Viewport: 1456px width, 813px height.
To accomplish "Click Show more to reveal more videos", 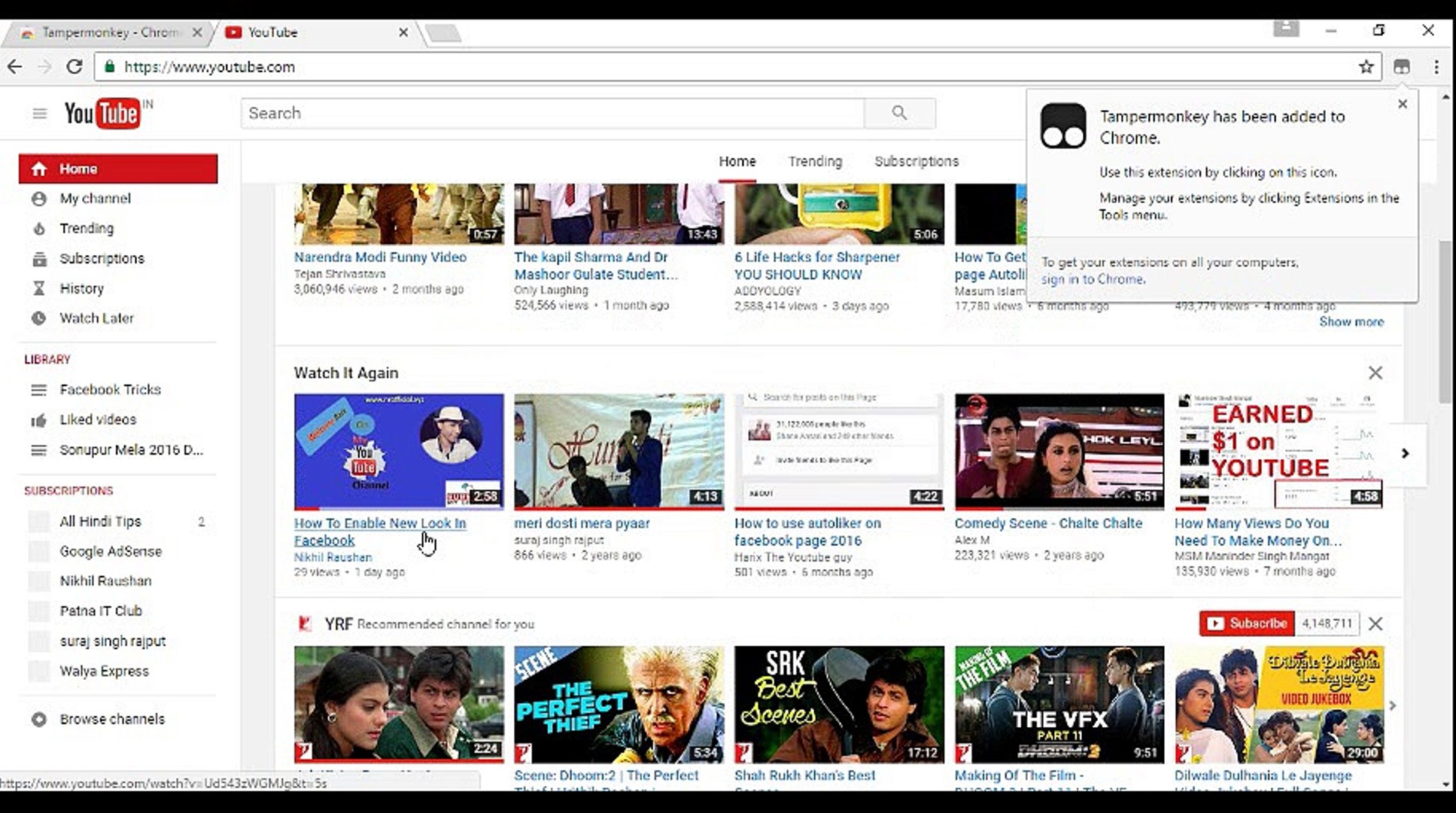I will point(1351,321).
